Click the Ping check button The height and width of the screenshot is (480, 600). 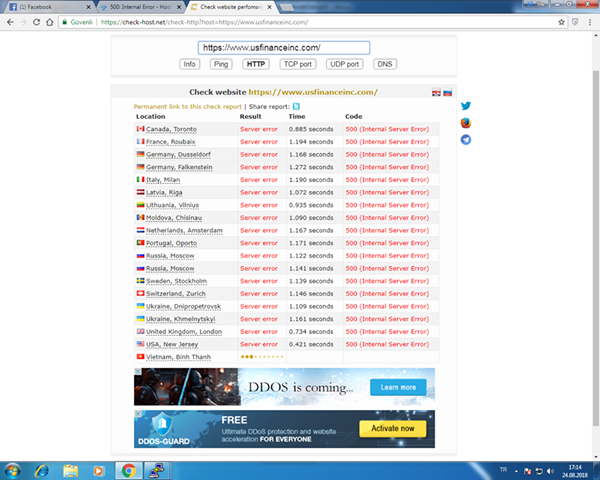click(220, 64)
